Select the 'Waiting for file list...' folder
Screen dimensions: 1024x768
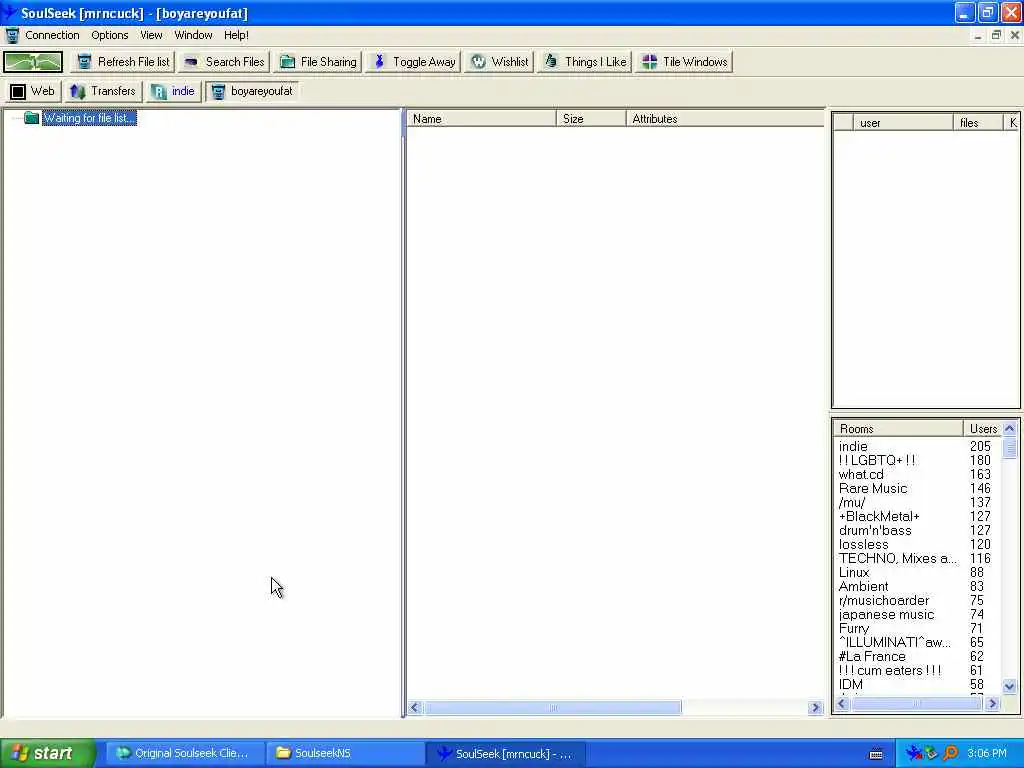[x=89, y=118]
